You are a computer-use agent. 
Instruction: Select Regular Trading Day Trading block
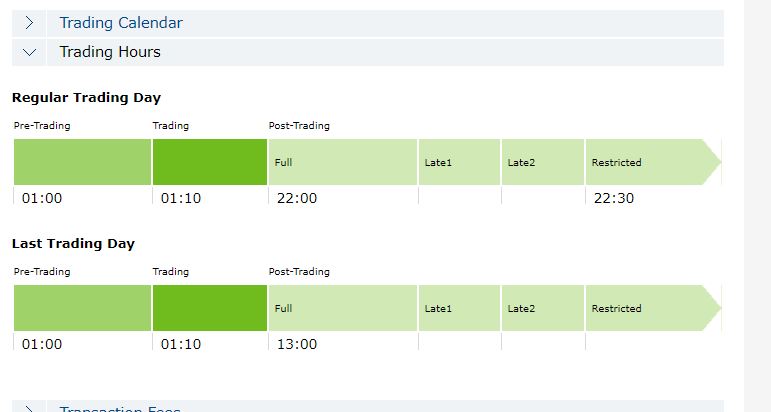210,162
